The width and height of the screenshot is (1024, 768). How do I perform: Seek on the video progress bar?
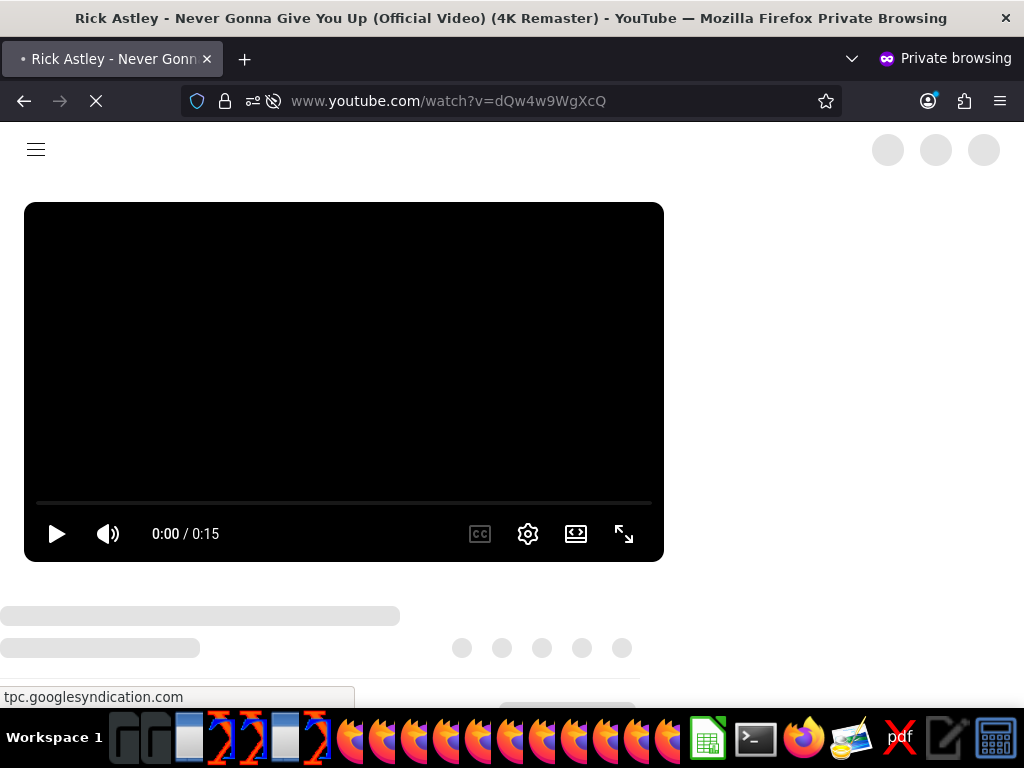[x=344, y=503]
